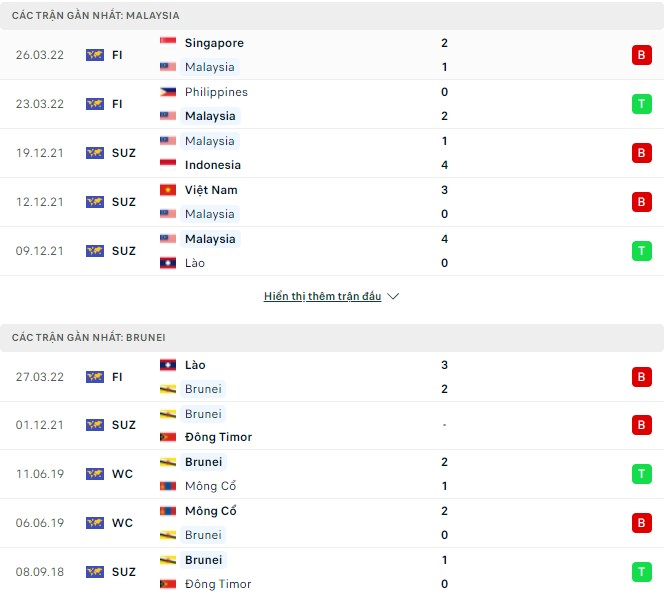This screenshot has width=672, height=598.
Task: Click the SUZ competition label on 12.12.21 row
Action: [x=124, y=202]
